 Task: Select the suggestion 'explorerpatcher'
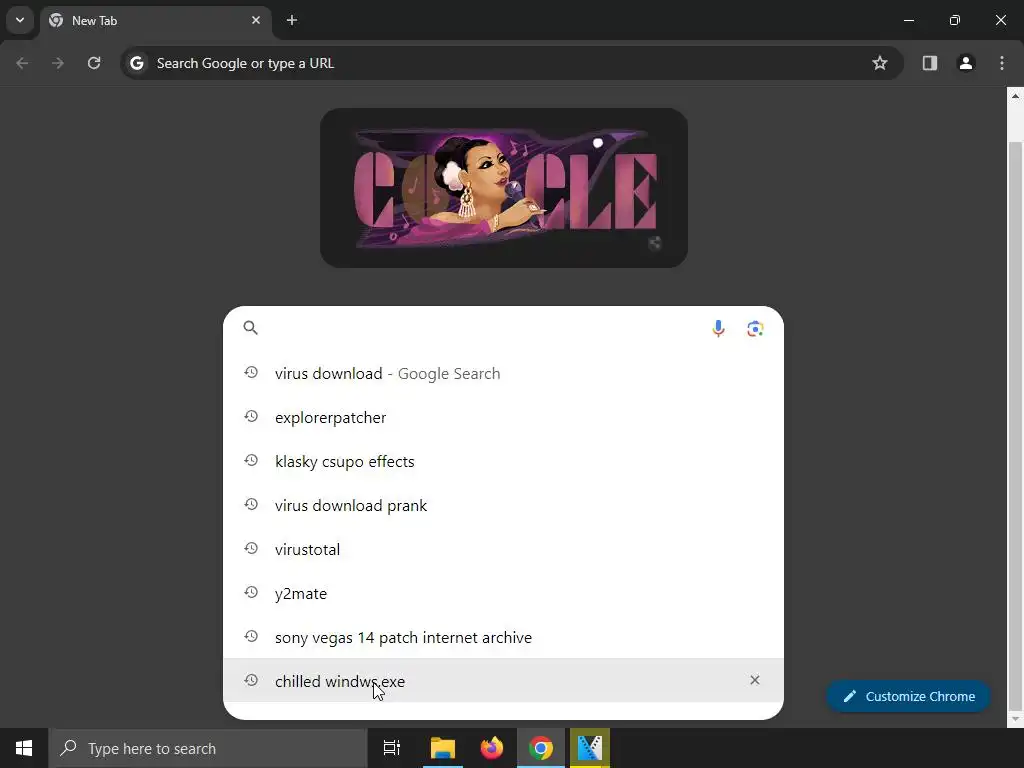pyautogui.click(x=503, y=417)
